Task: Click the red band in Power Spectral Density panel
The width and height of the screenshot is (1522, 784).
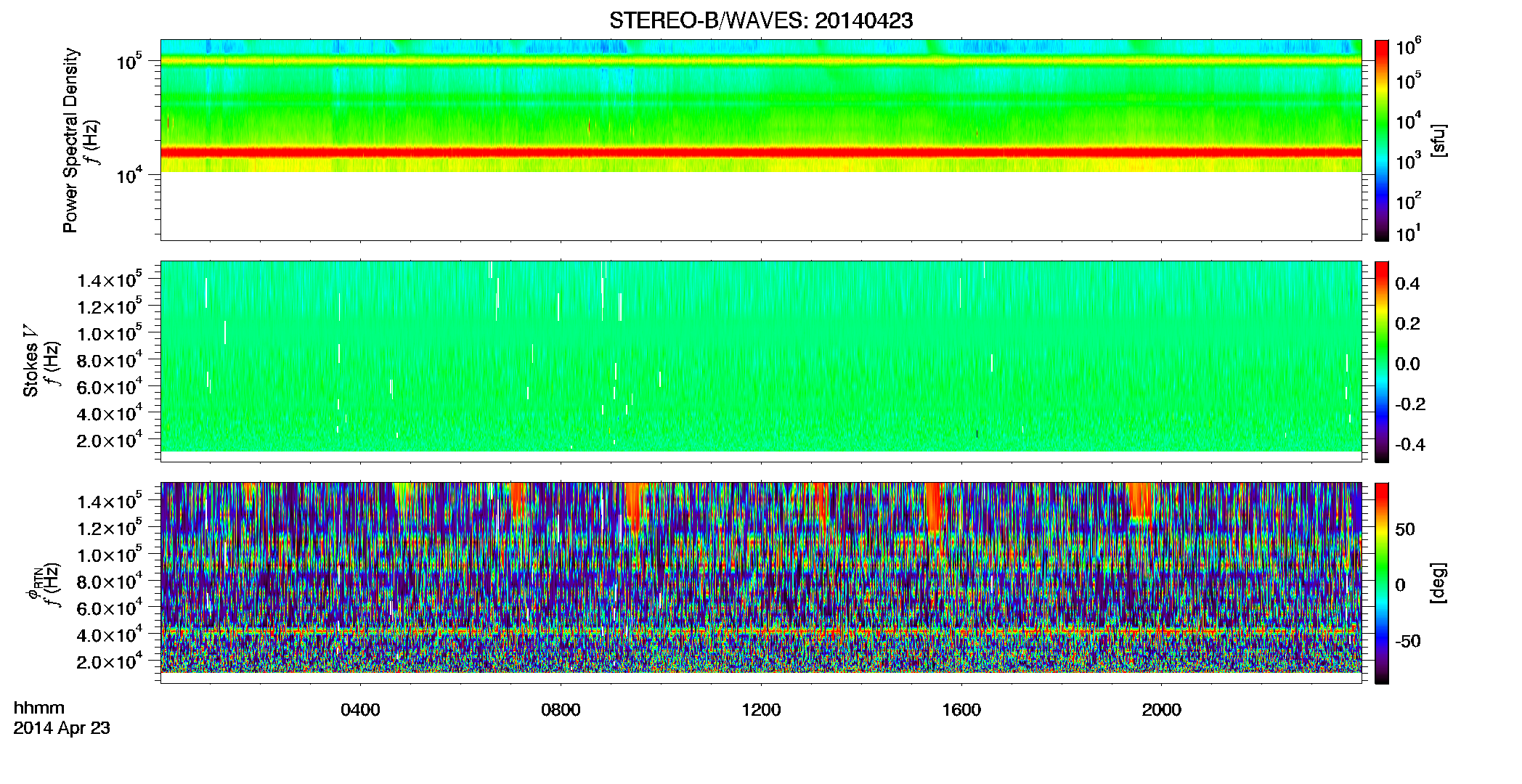Action: click(x=761, y=152)
